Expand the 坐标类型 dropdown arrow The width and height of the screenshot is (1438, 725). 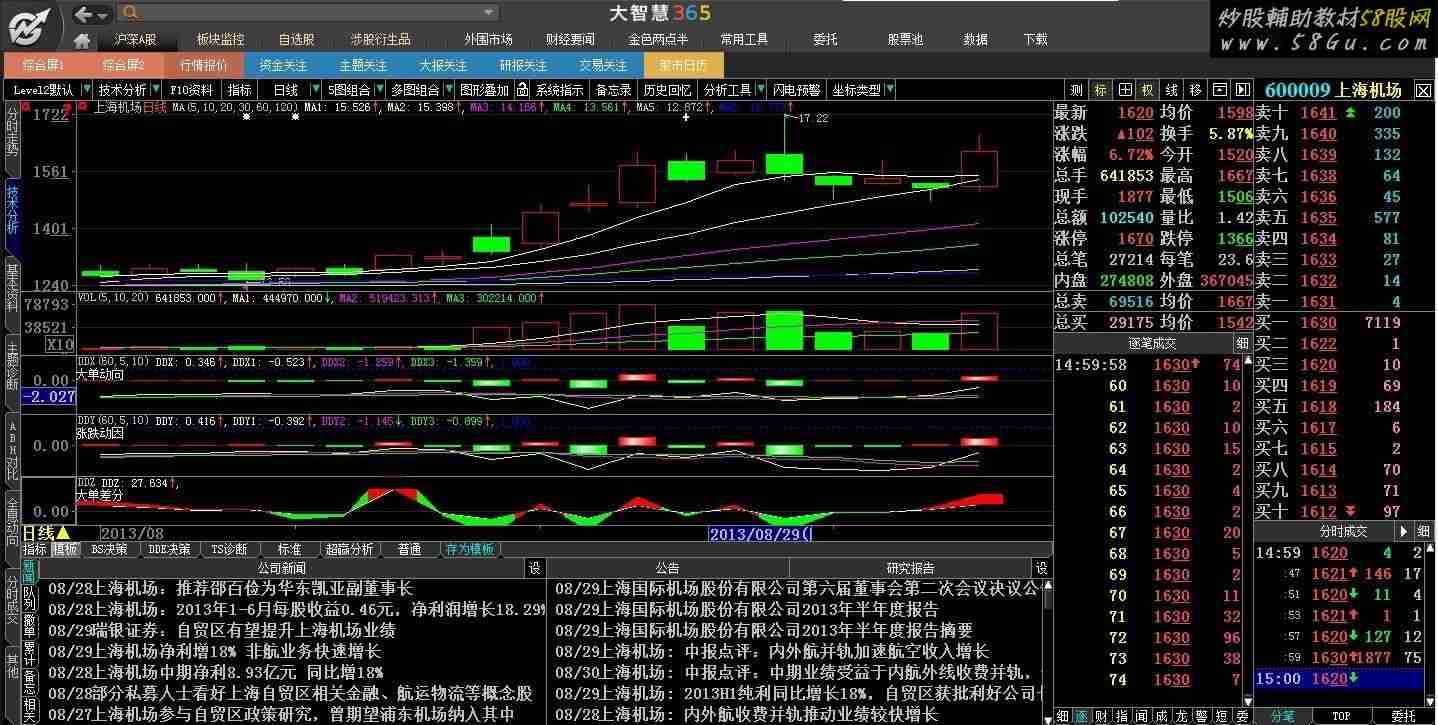click(x=889, y=90)
